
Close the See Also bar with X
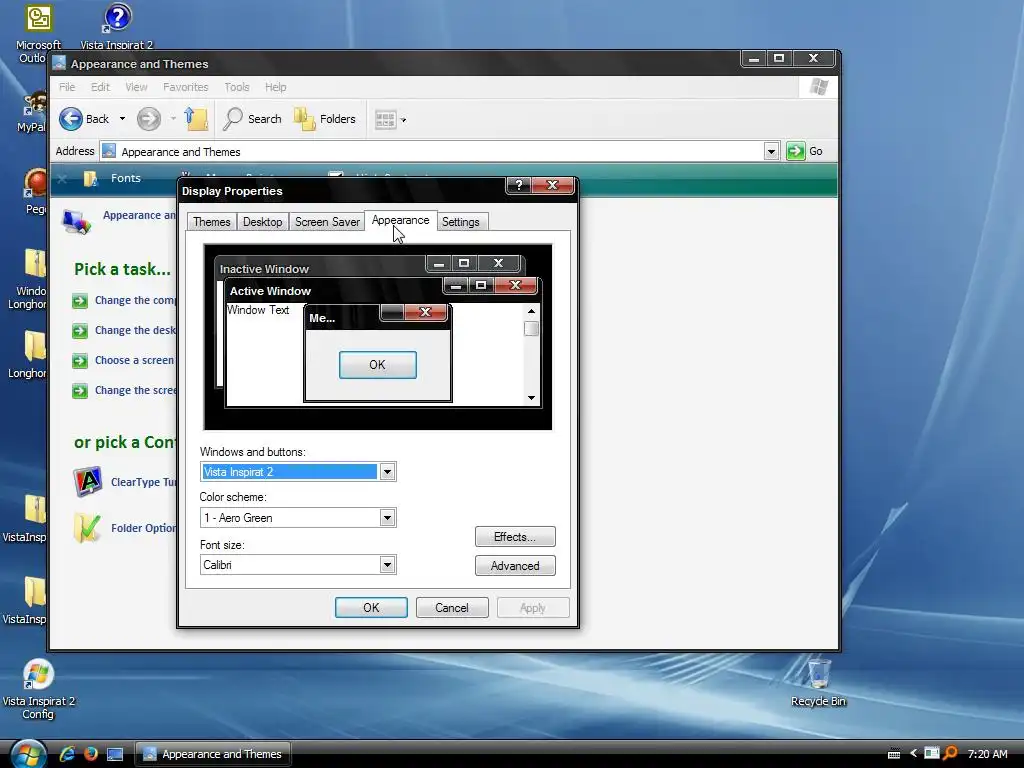[x=62, y=178]
